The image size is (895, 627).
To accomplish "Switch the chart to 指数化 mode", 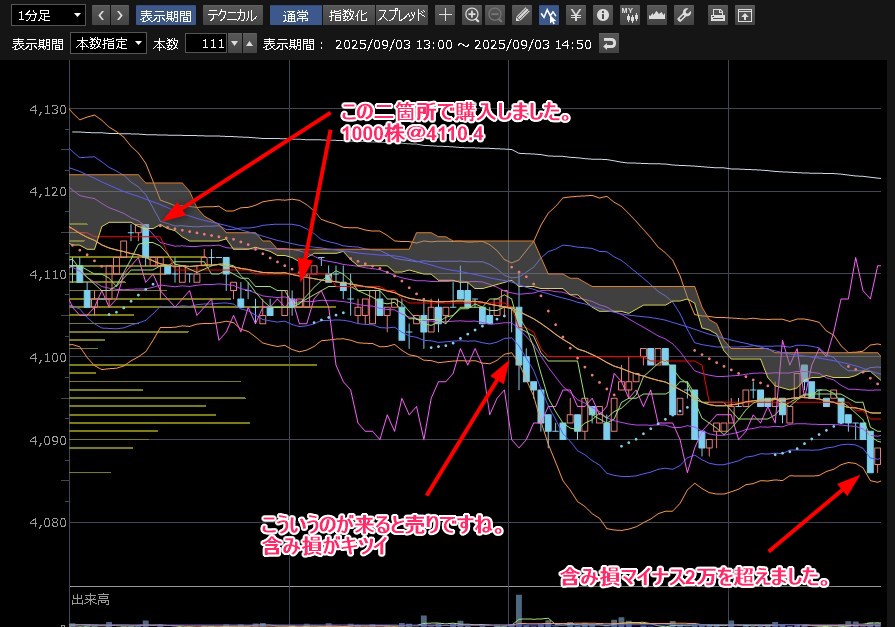I will coord(348,15).
